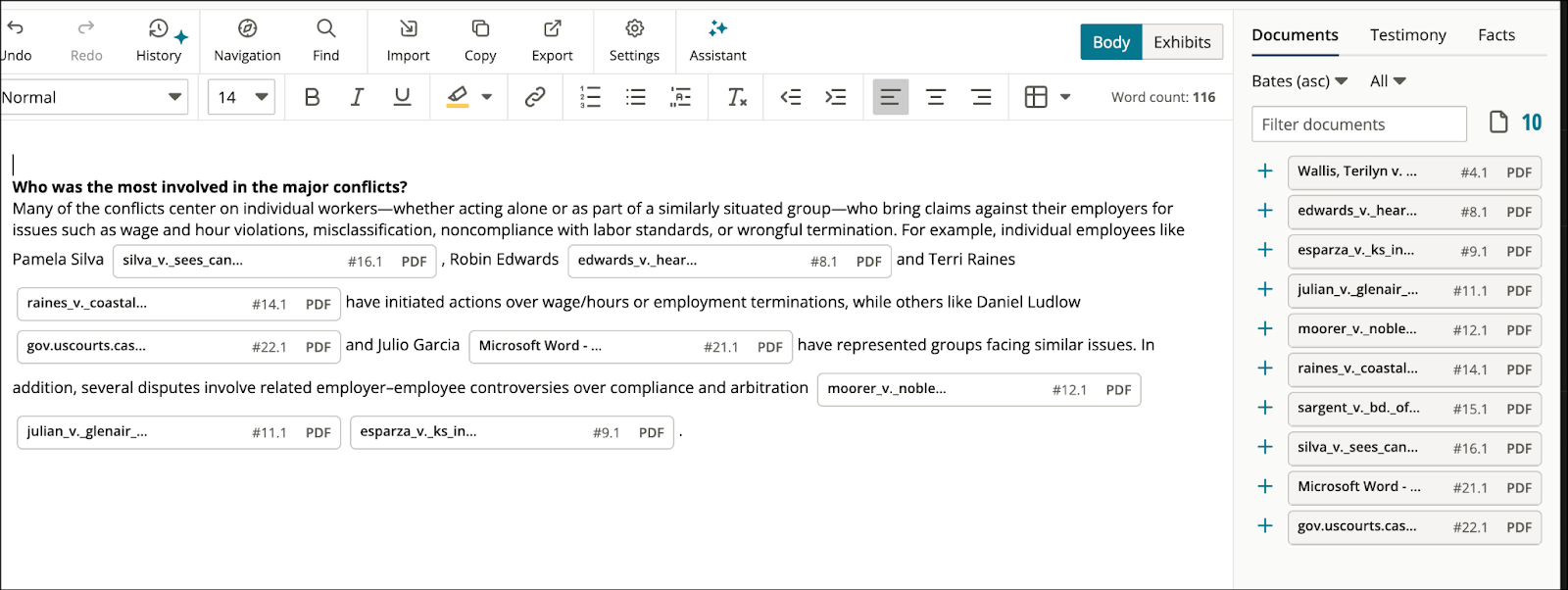Click raines_v._coastal #14.1 citation in body
The width and height of the screenshot is (1568, 590).
pyautogui.click(x=179, y=305)
